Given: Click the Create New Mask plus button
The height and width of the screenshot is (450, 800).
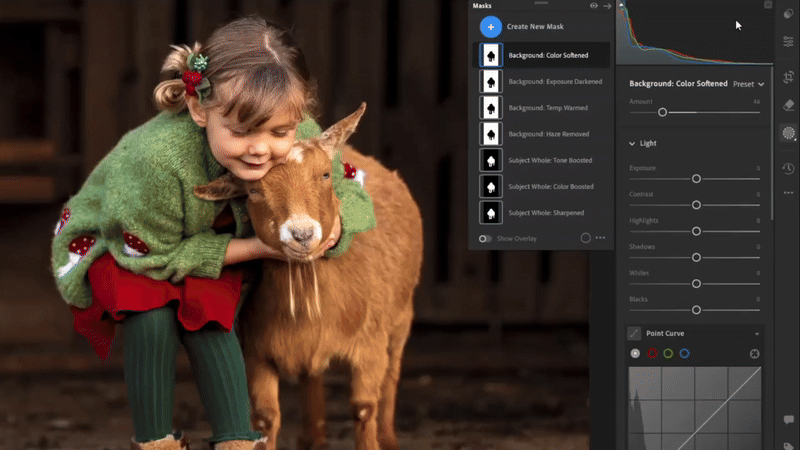Looking at the screenshot, I should click(x=490, y=27).
